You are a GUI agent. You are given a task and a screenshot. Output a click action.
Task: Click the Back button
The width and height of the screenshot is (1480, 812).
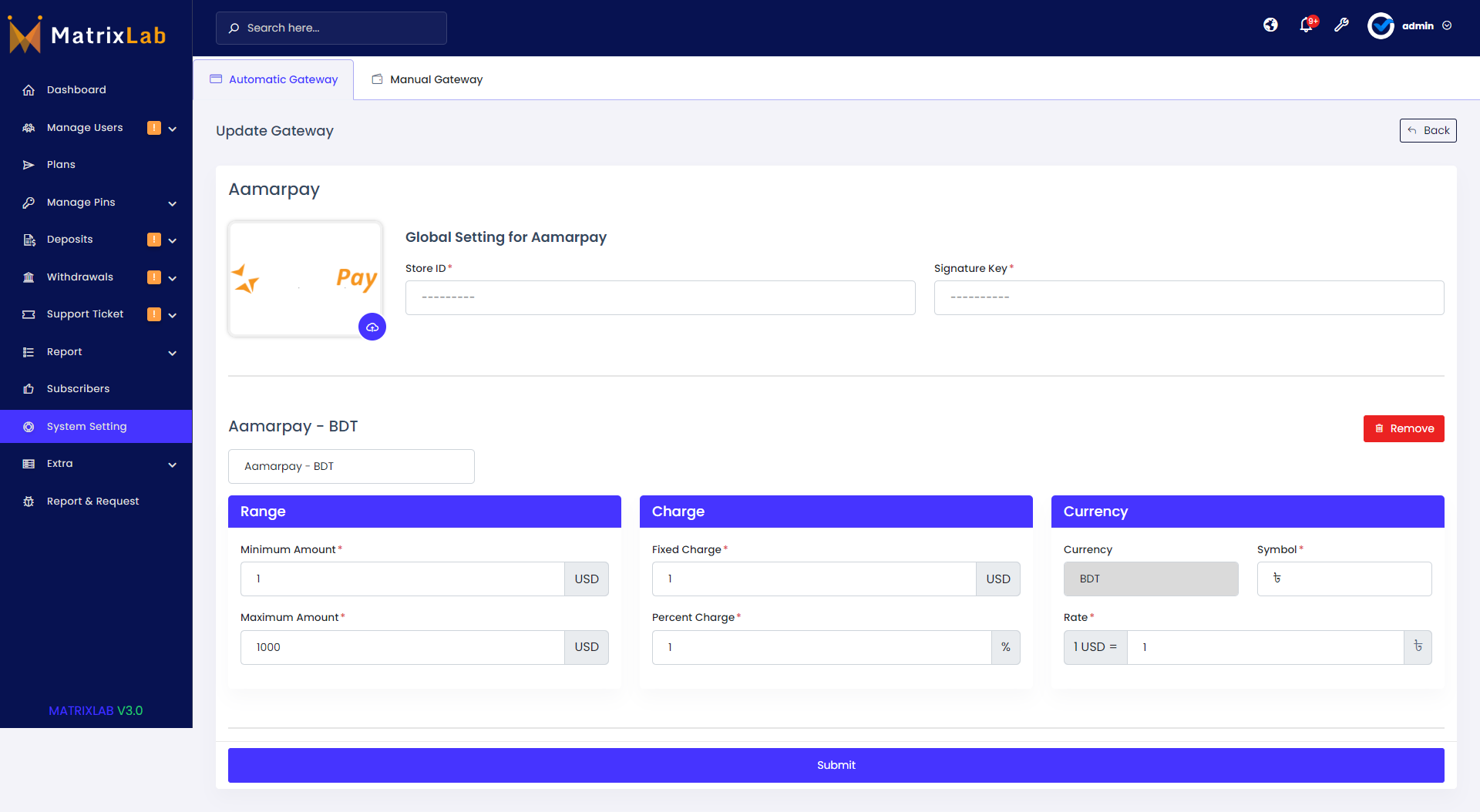point(1428,130)
